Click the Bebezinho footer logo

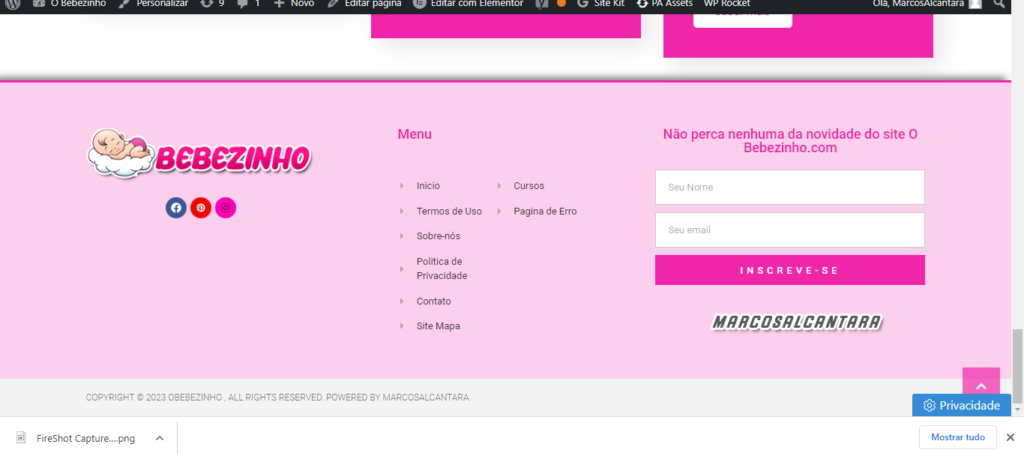coord(200,154)
